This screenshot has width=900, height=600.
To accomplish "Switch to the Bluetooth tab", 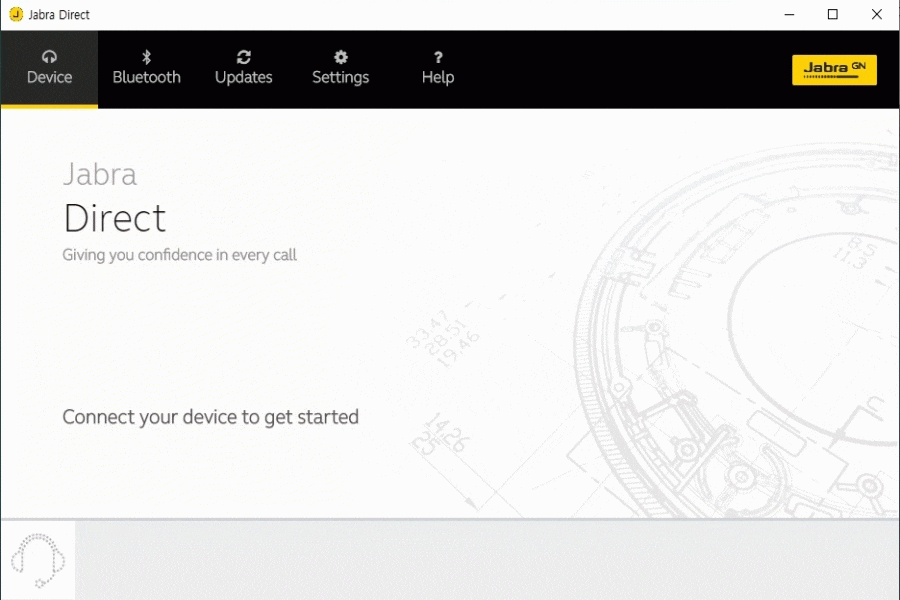I will pyautogui.click(x=146, y=69).
